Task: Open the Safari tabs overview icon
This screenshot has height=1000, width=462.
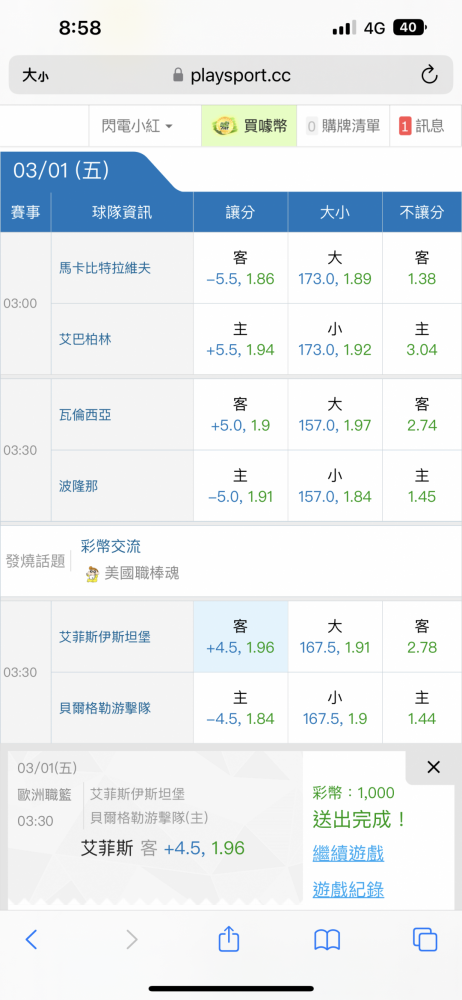Action: tap(425, 939)
